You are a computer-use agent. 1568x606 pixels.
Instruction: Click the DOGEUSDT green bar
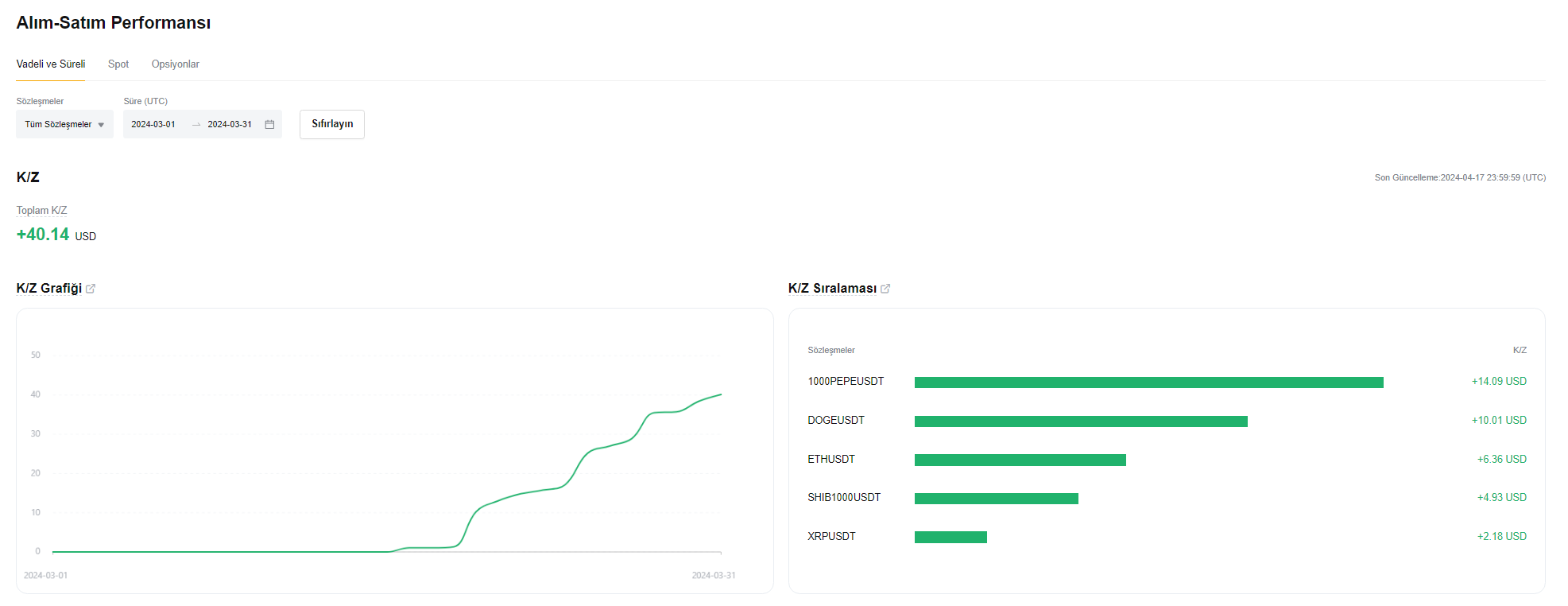pos(1081,421)
